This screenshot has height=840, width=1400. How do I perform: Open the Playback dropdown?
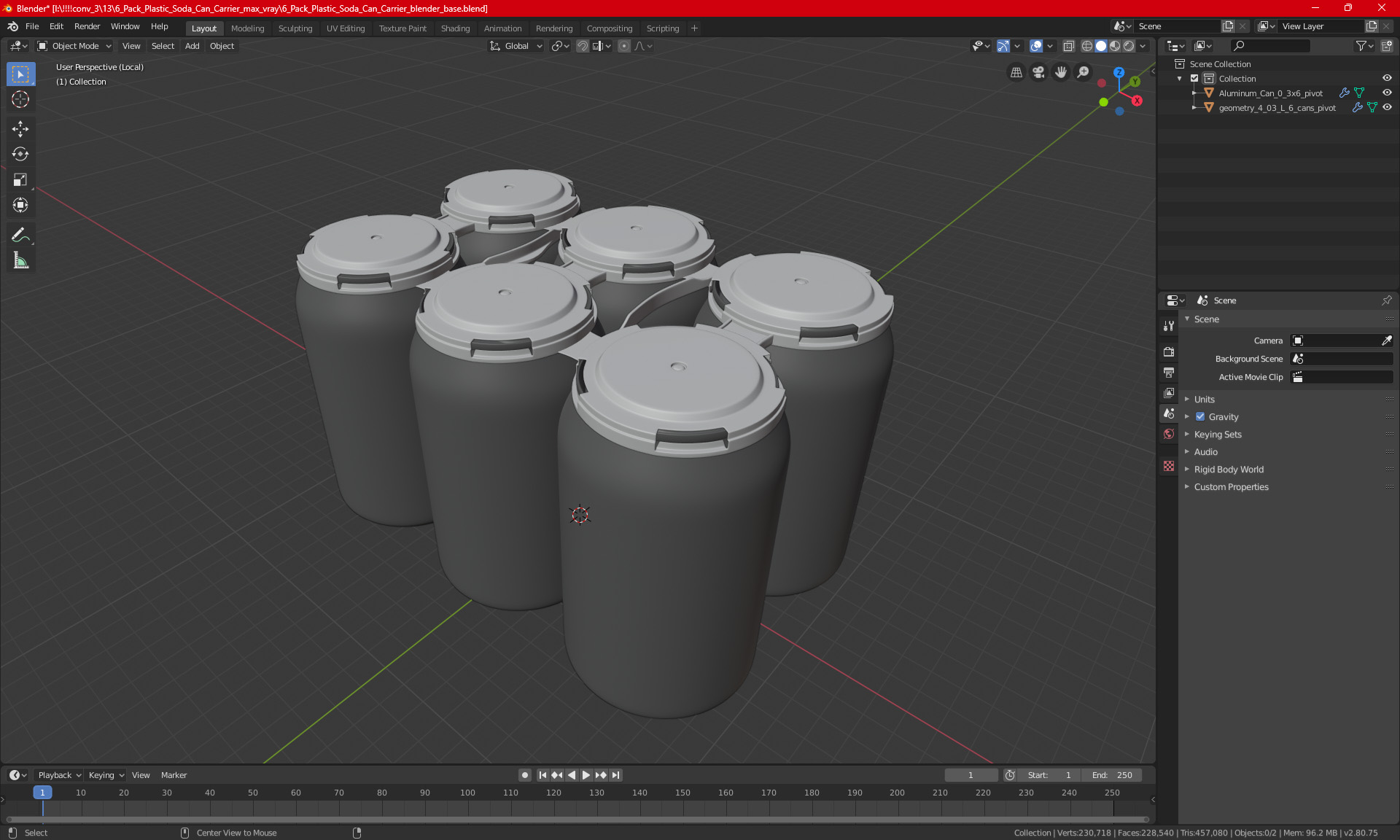coord(60,775)
